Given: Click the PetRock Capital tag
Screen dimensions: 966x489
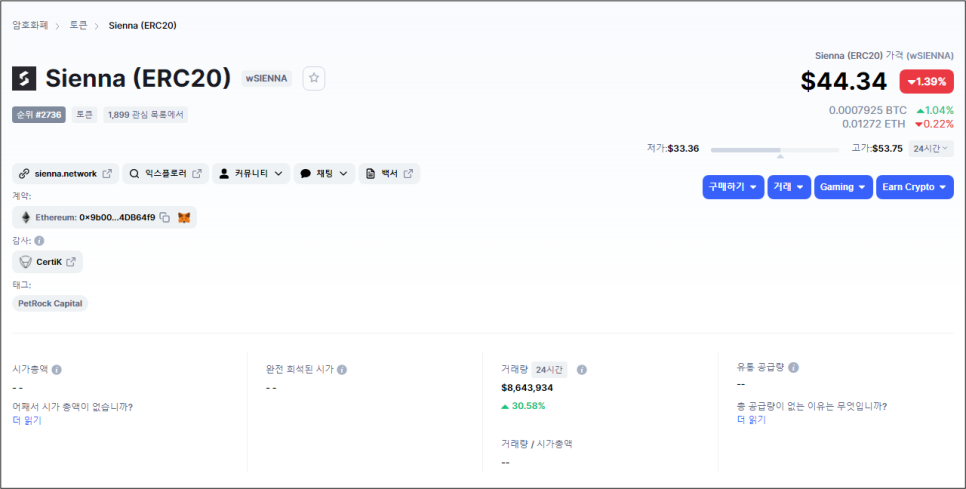Looking at the screenshot, I should click(50, 303).
